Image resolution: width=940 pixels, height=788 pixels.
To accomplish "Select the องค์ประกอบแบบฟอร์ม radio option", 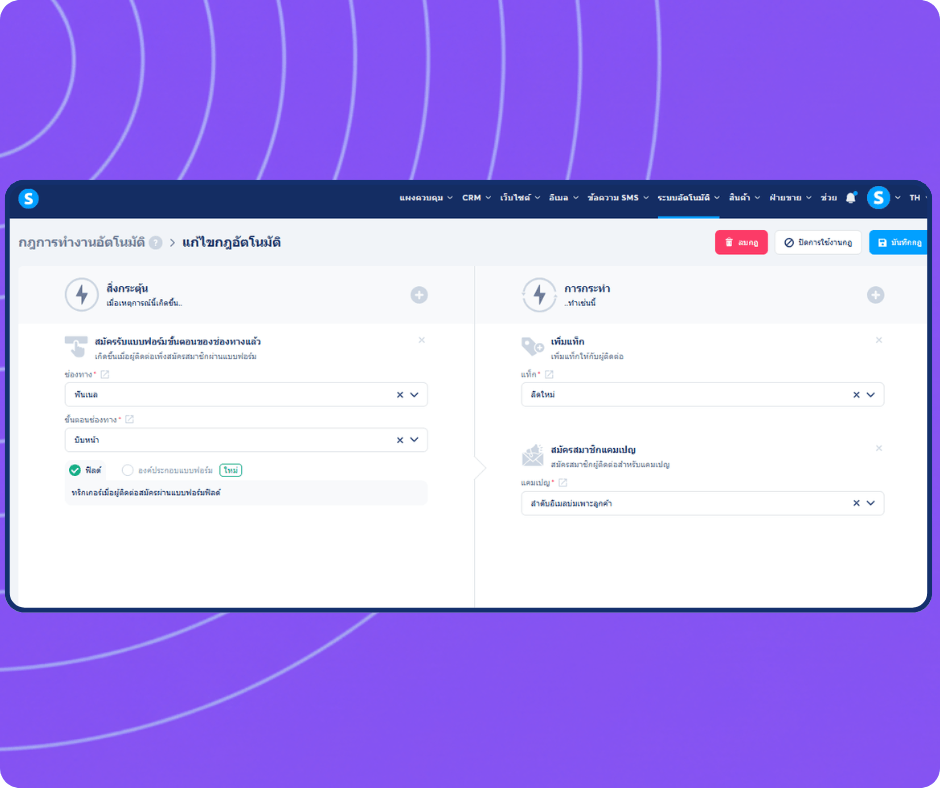I will (127, 470).
